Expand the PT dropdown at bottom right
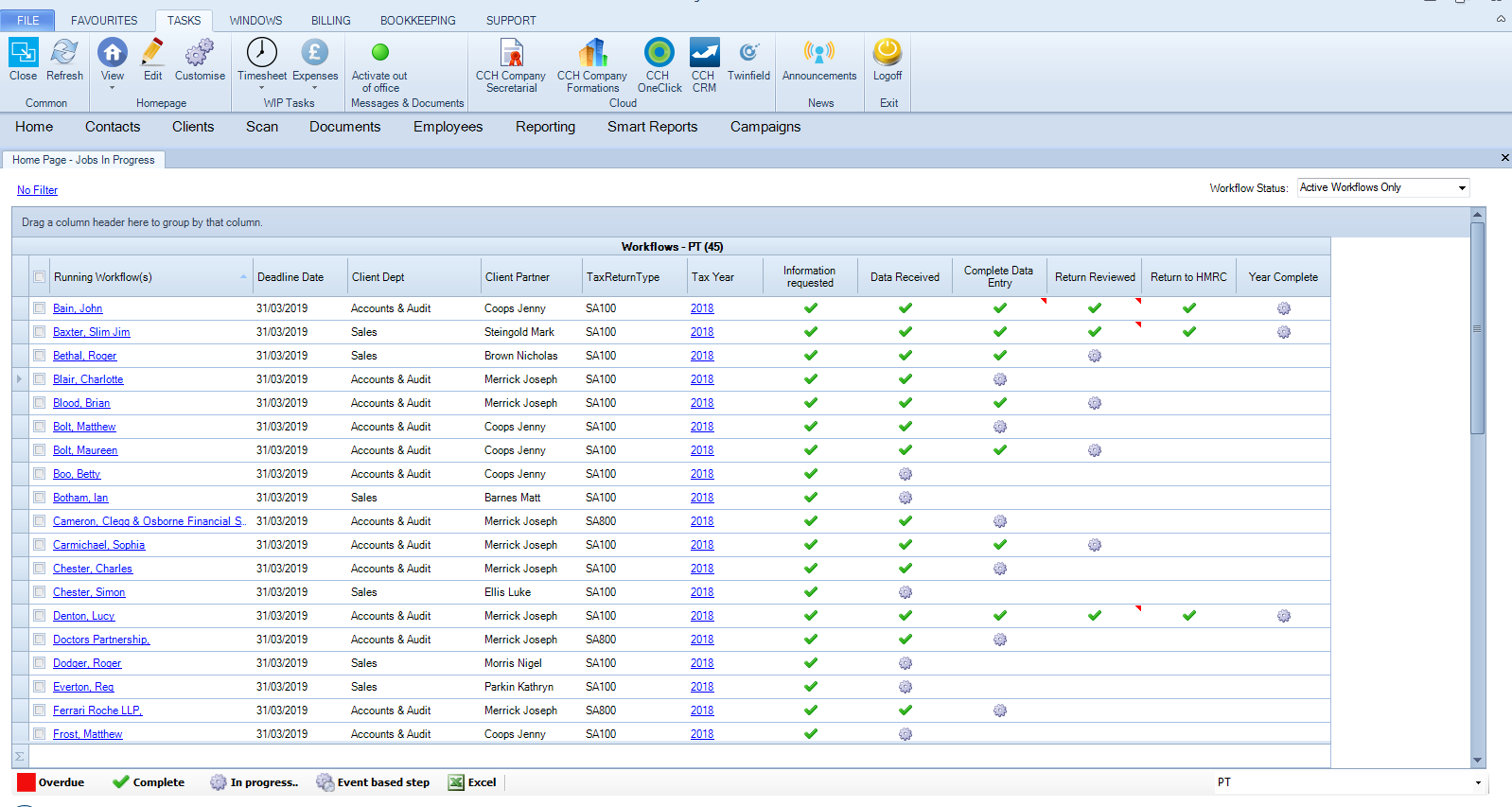 (1478, 783)
